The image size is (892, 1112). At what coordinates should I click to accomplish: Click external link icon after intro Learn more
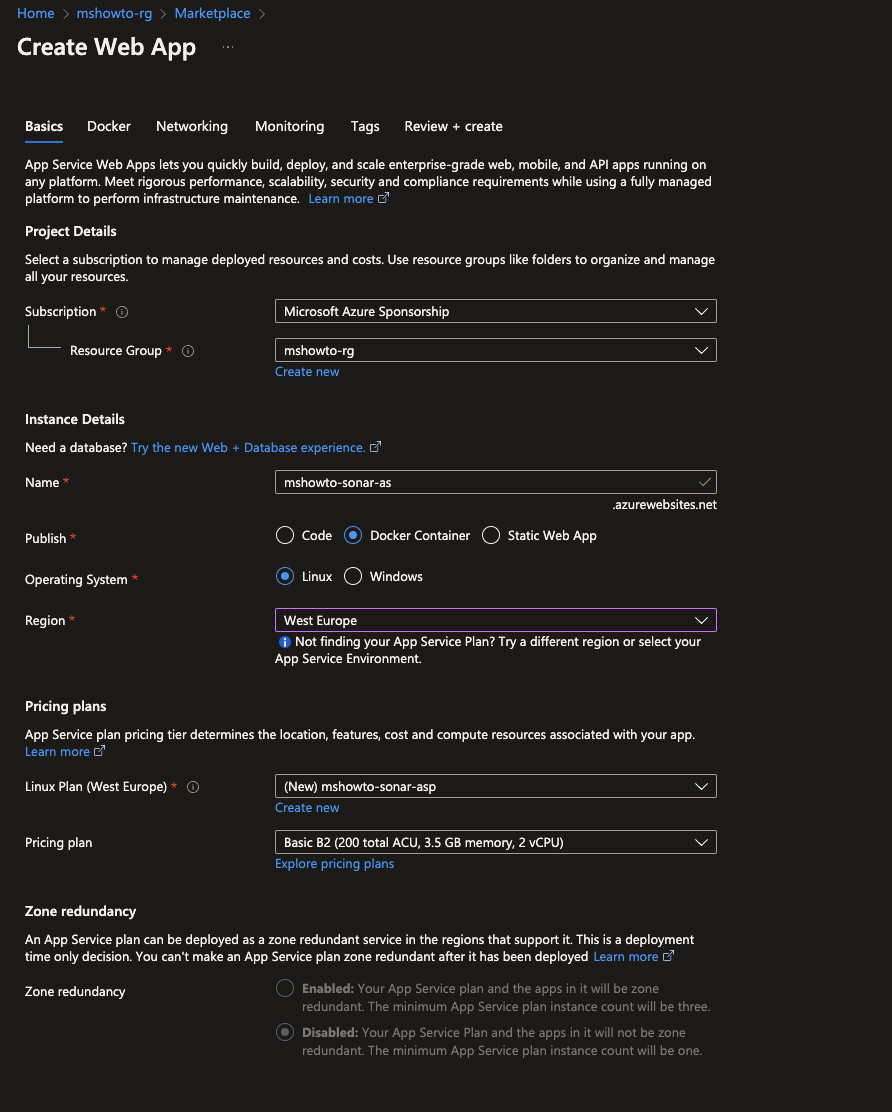click(x=384, y=199)
